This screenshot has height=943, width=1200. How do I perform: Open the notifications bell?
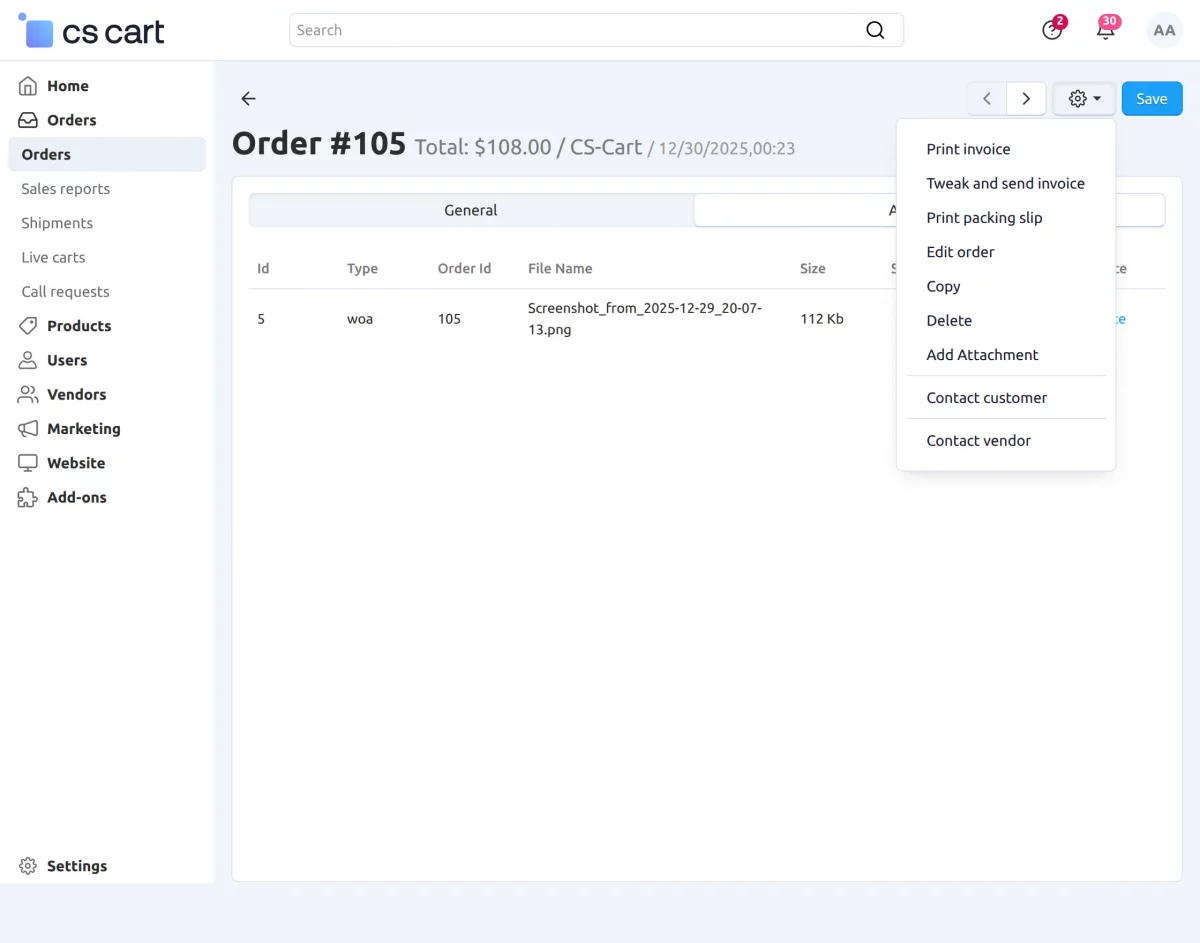point(1106,30)
